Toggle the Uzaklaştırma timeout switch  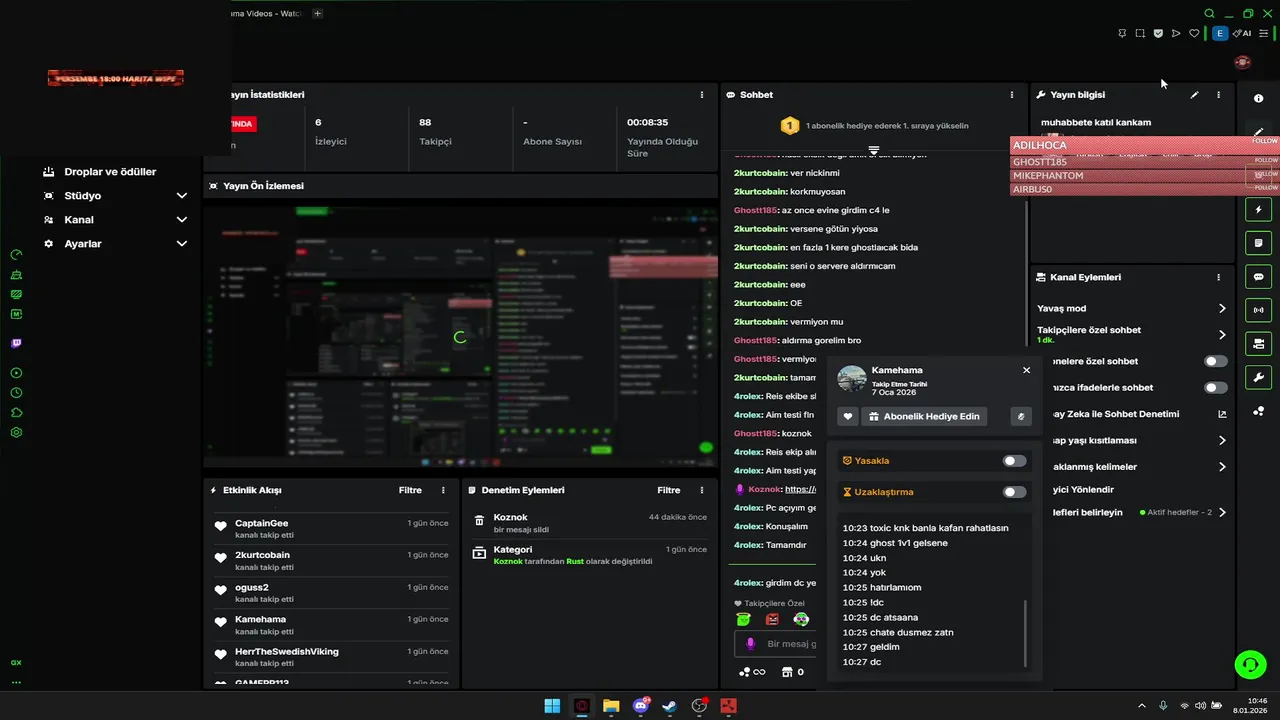[1014, 492]
